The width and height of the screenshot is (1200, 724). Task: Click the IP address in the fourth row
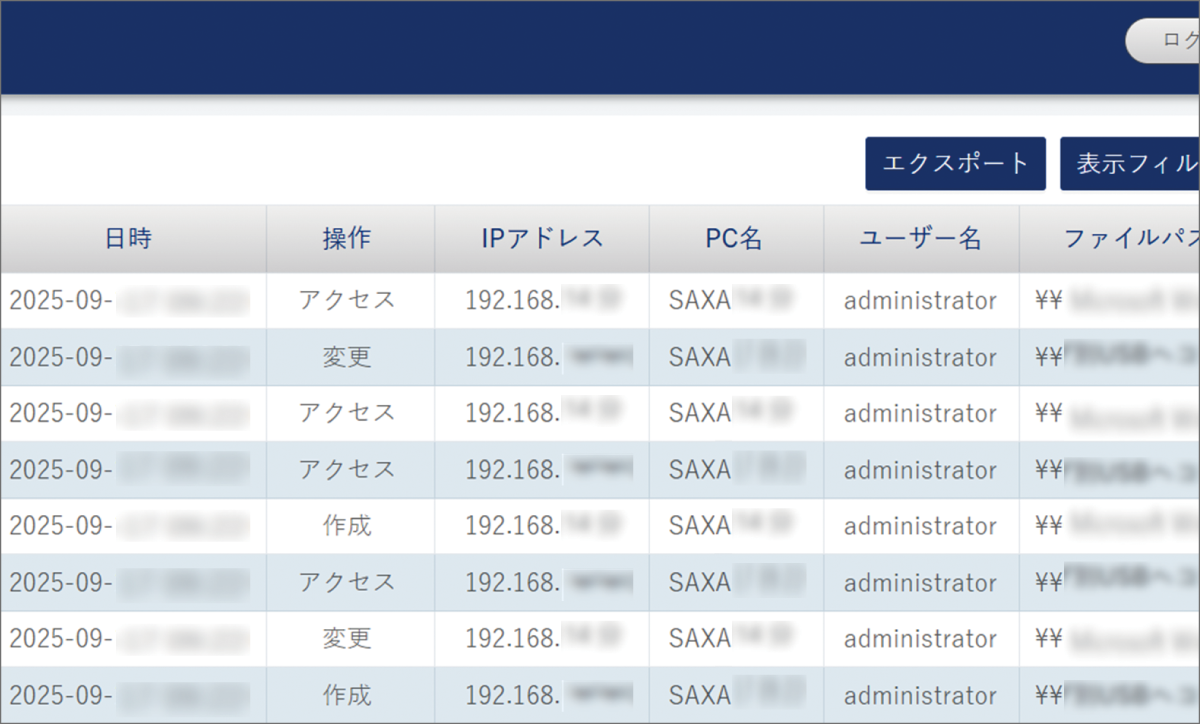click(541, 470)
